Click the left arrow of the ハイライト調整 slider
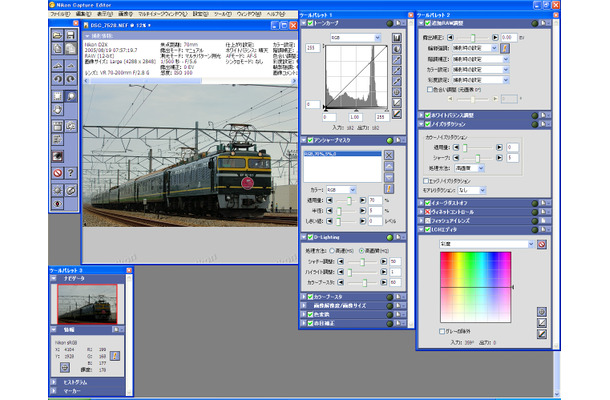610x400 pixels. pyautogui.click(x=340, y=272)
